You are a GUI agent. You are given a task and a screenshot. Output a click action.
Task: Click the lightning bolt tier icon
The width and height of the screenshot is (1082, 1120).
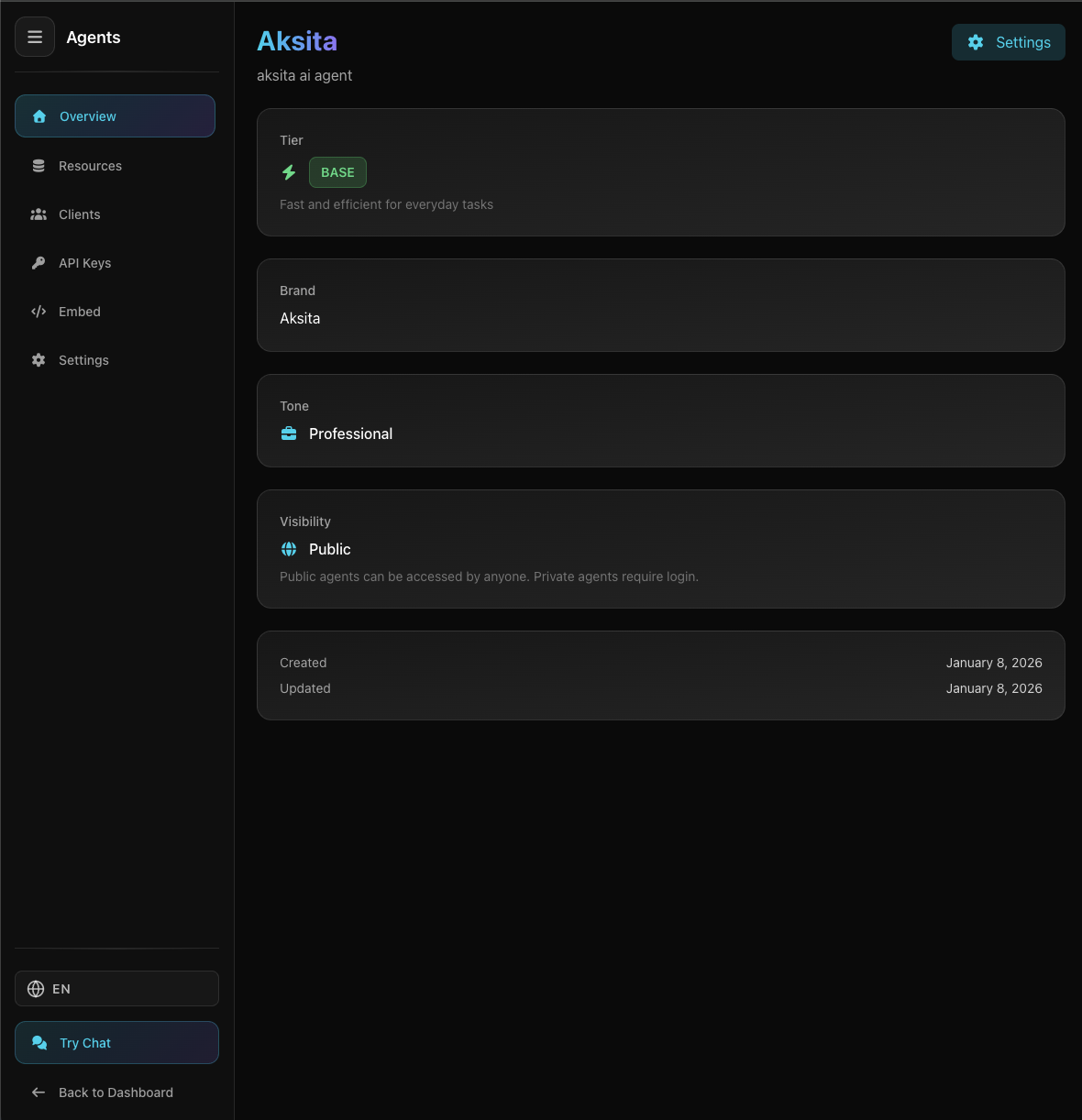289,172
